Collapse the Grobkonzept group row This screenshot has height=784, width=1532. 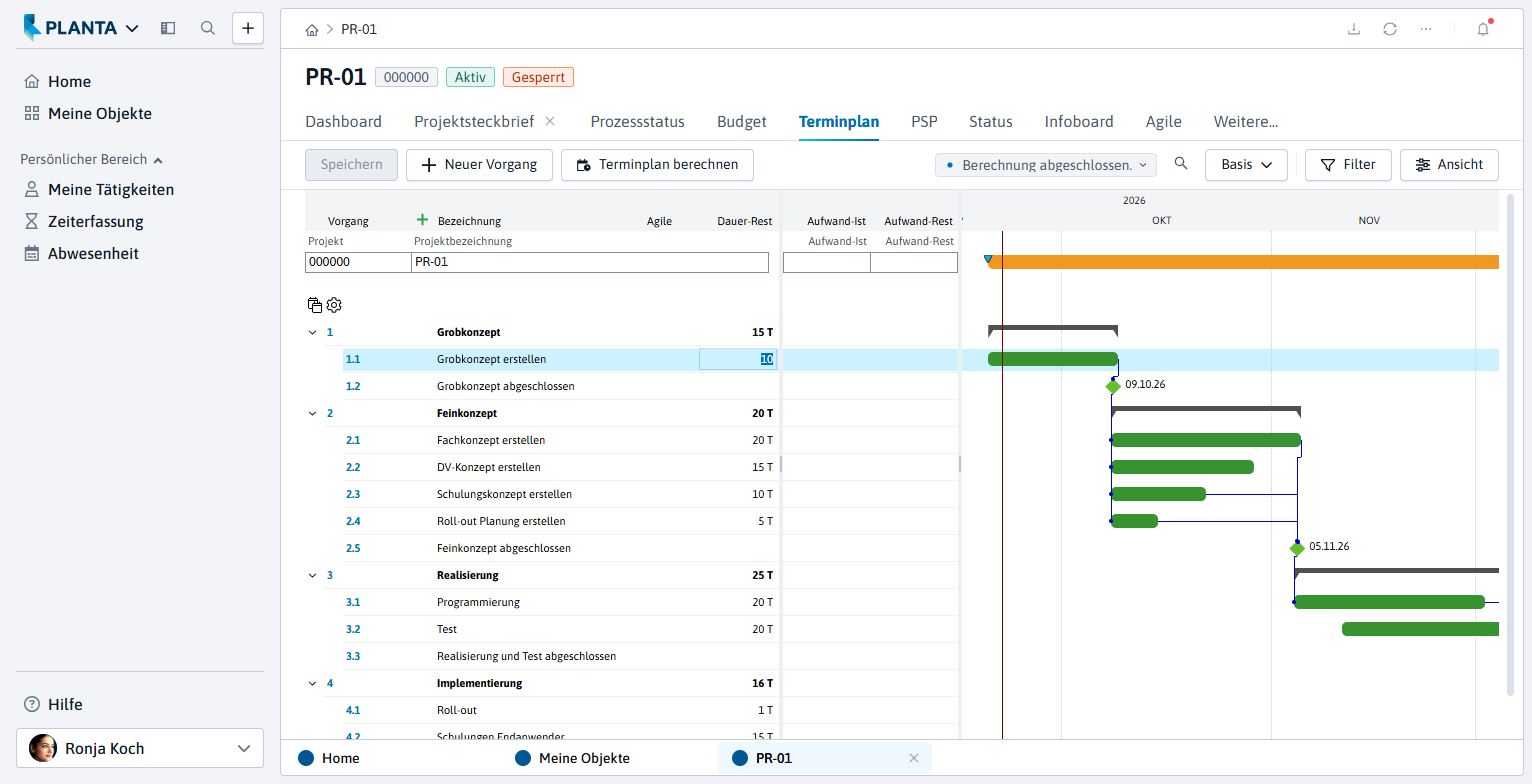click(x=312, y=332)
